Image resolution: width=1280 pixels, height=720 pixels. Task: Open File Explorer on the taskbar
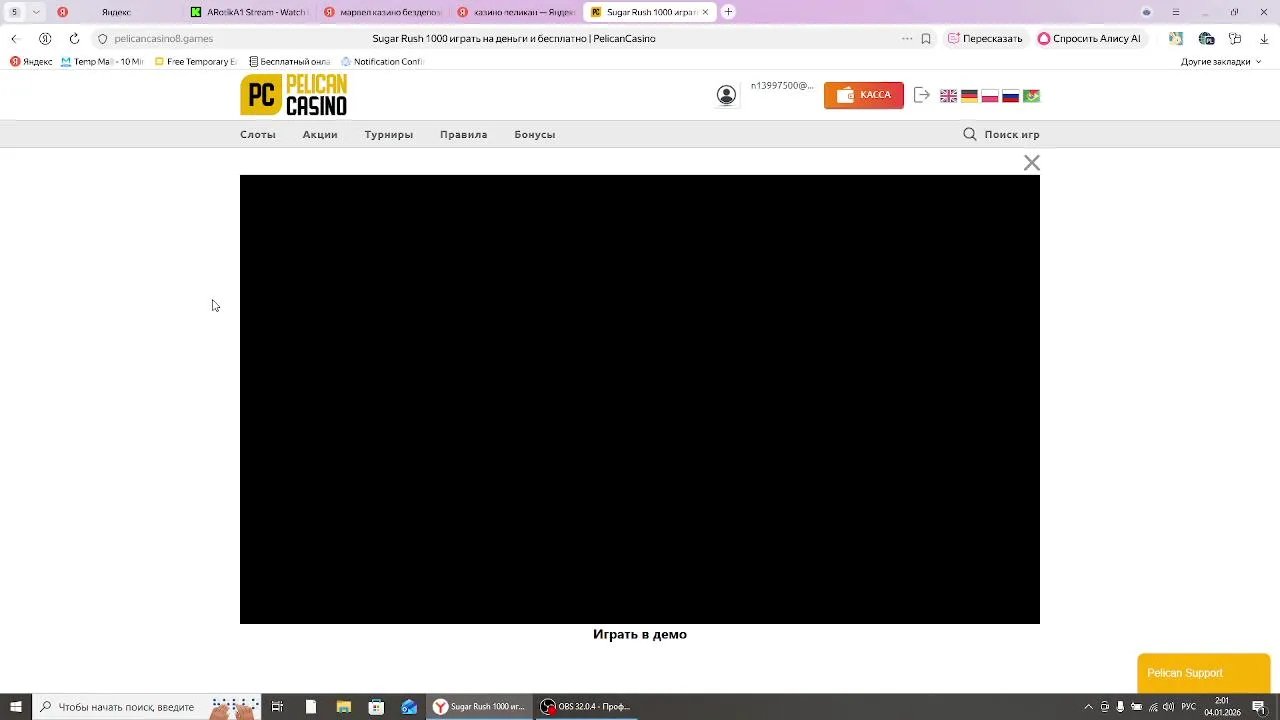(x=343, y=707)
